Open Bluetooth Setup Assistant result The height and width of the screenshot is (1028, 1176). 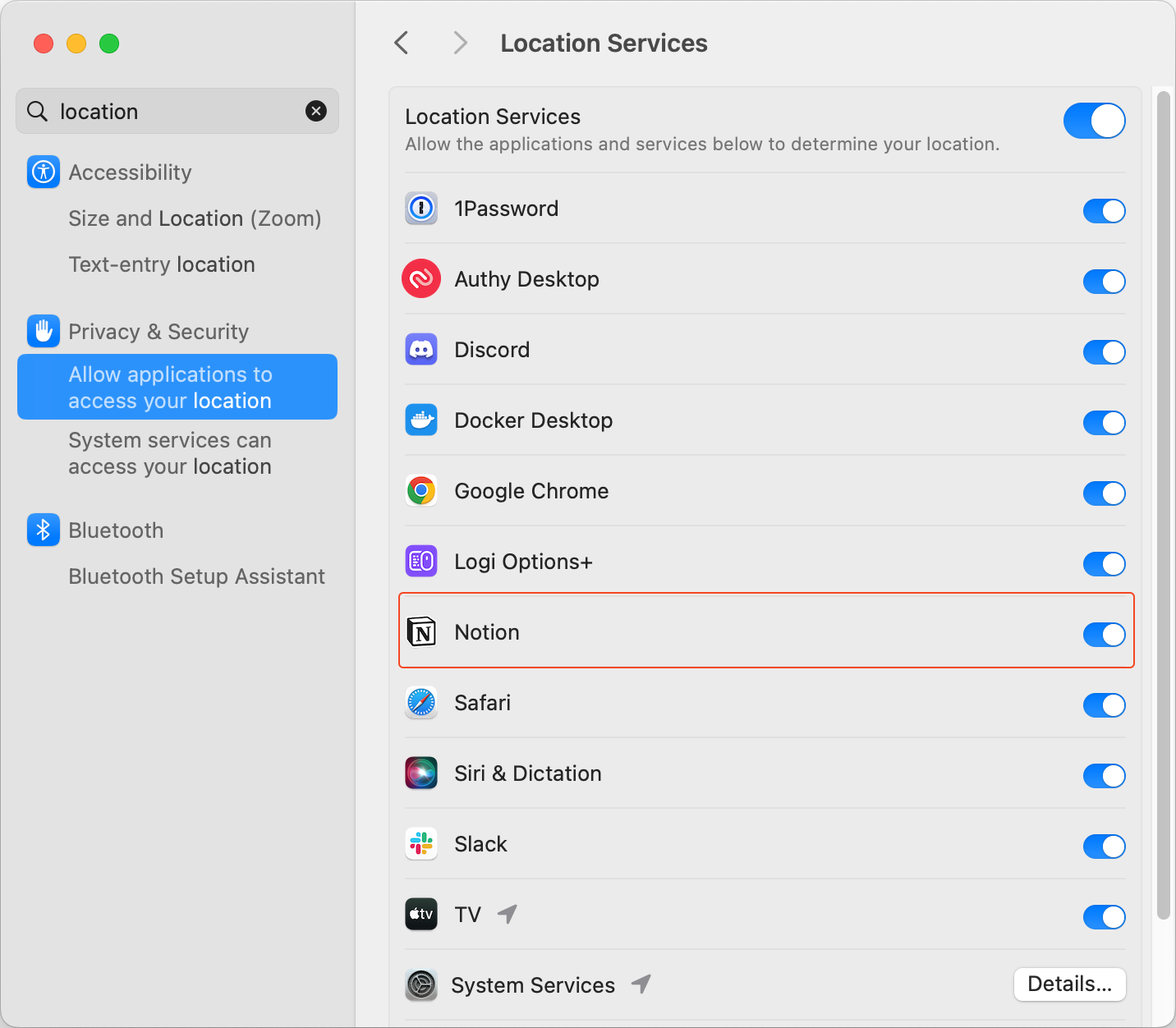tap(197, 576)
